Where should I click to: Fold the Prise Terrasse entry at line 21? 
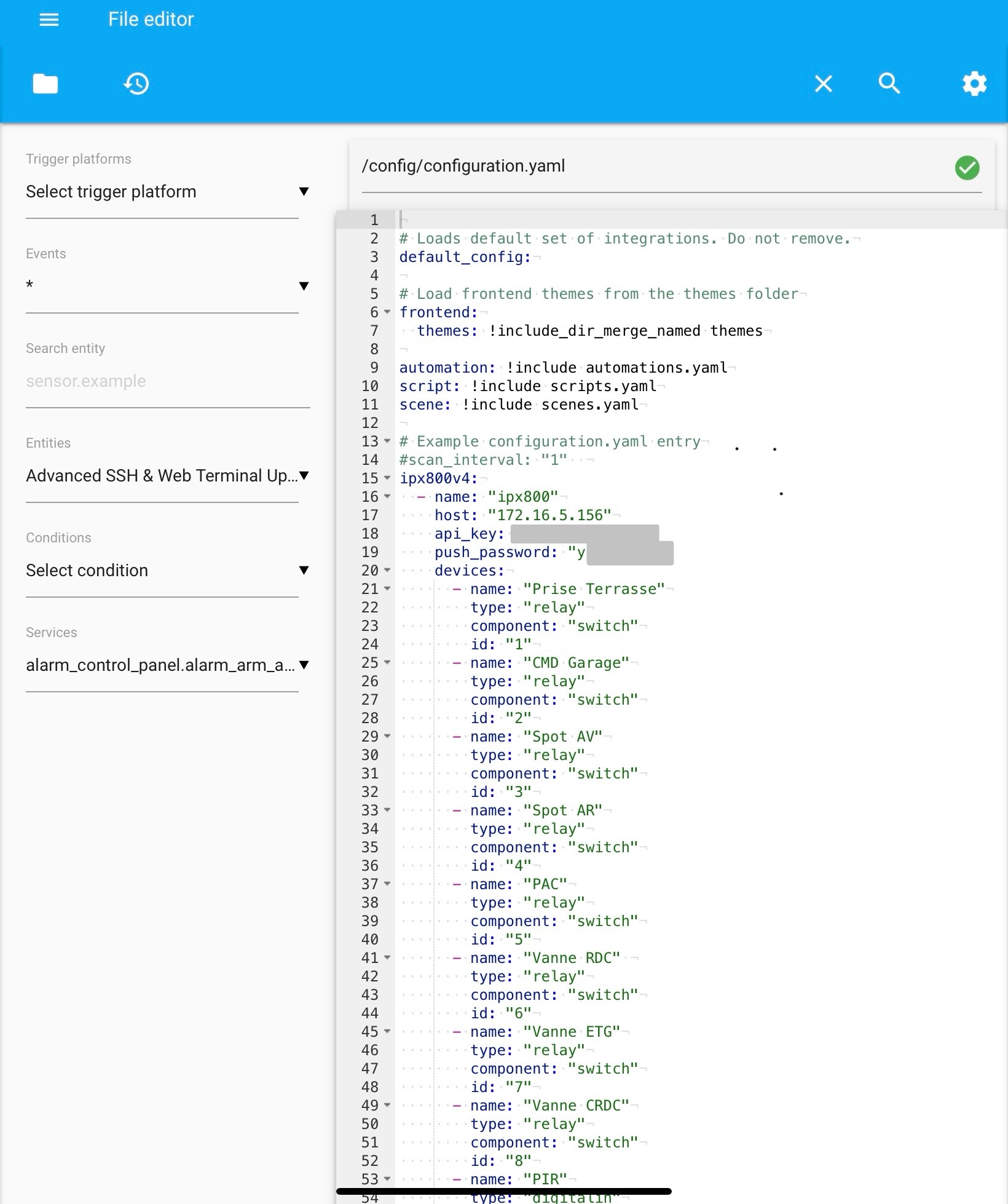click(387, 589)
